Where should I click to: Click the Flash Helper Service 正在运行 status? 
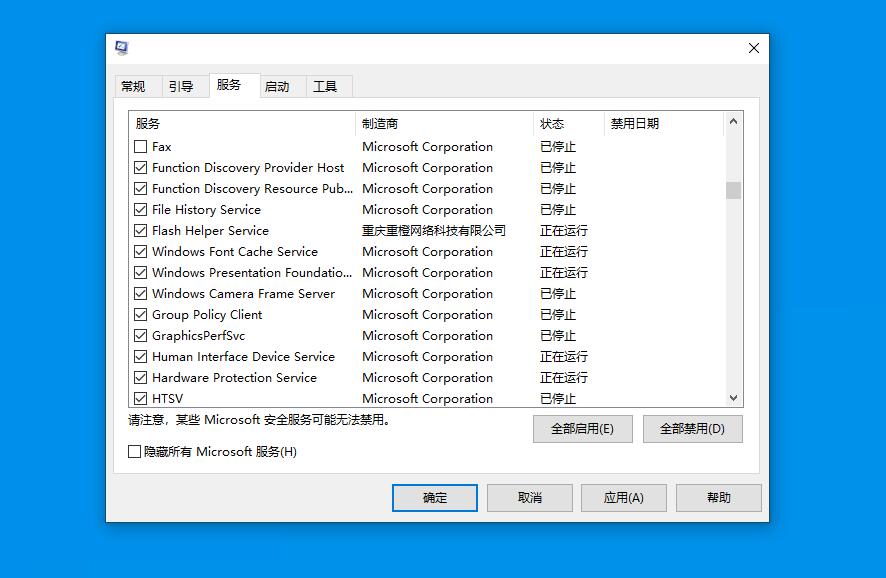tap(564, 231)
